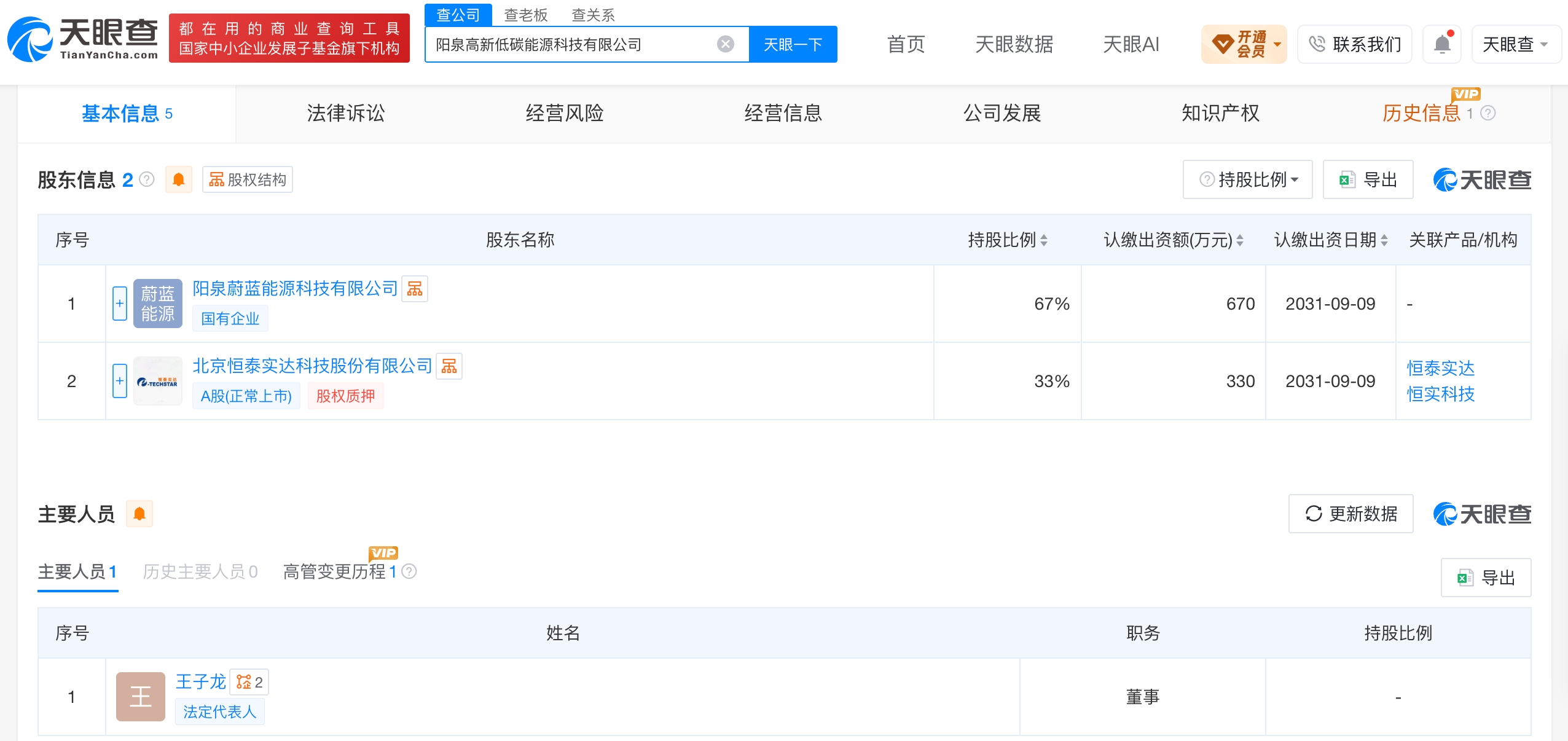The width and height of the screenshot is (1568, 741).
Task: Select the 主要人员 1 sub-tab
Action: click(x=77, y=572)
